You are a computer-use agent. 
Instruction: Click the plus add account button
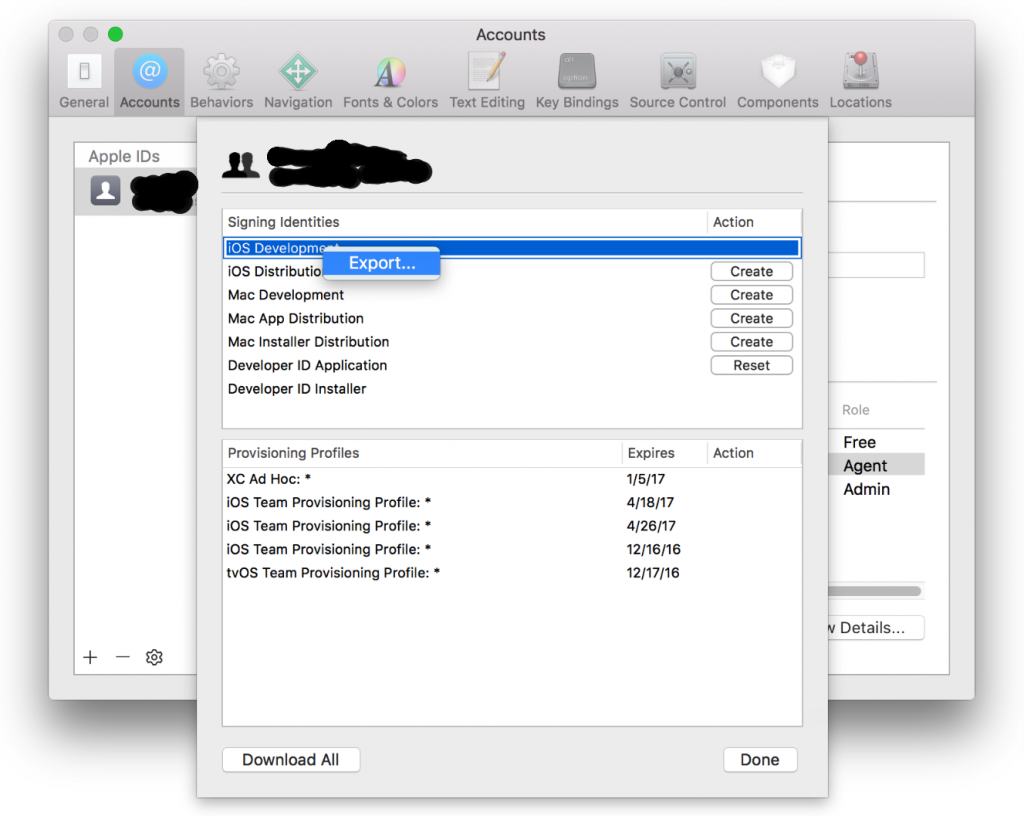(90, 657)
